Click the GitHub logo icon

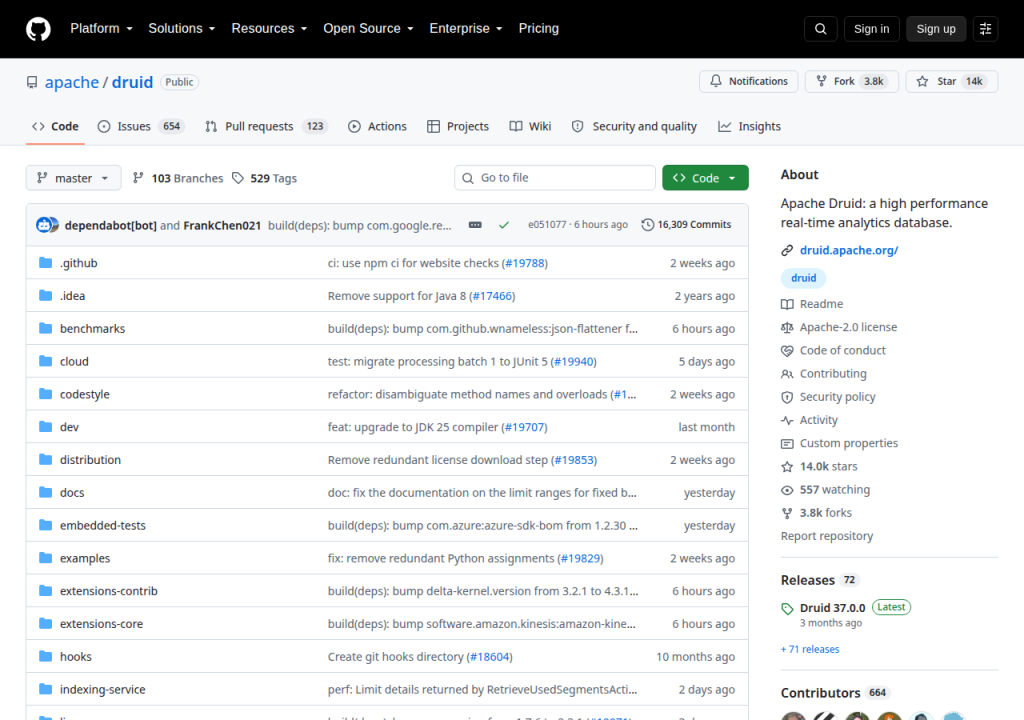[x=38, y=29]
